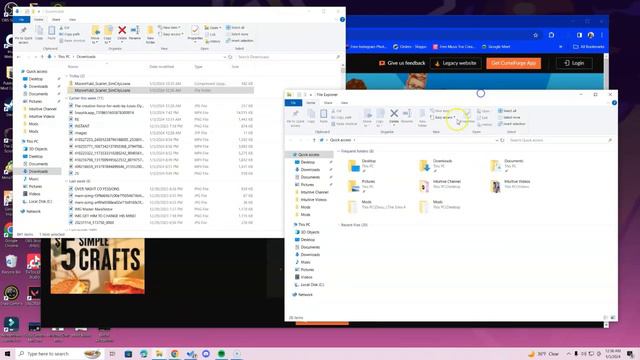
Task: Click the Legacy website button in Chrome
Action: pyautogui.click(x=456, y=63)
